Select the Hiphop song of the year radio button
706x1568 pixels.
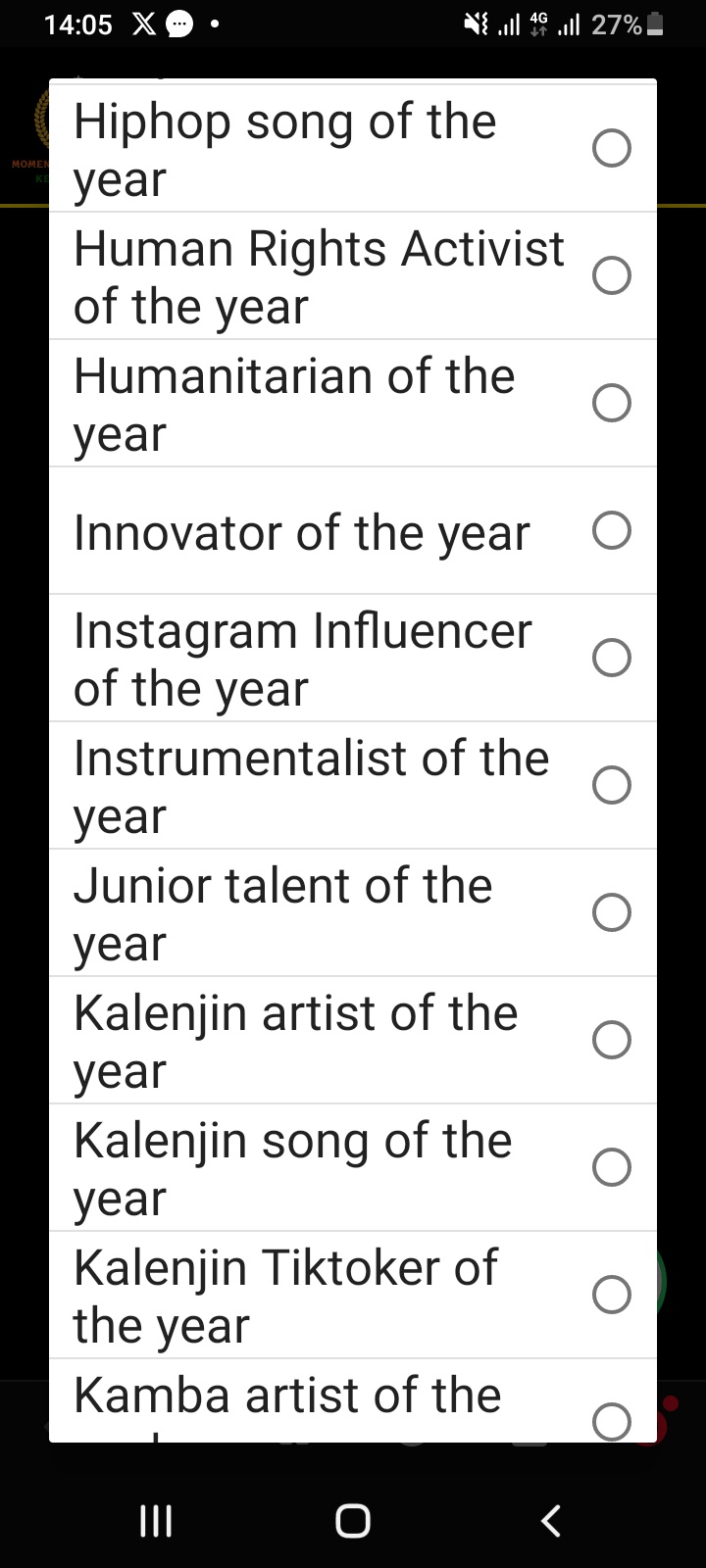pyautogui.click(x=611, y=148)
